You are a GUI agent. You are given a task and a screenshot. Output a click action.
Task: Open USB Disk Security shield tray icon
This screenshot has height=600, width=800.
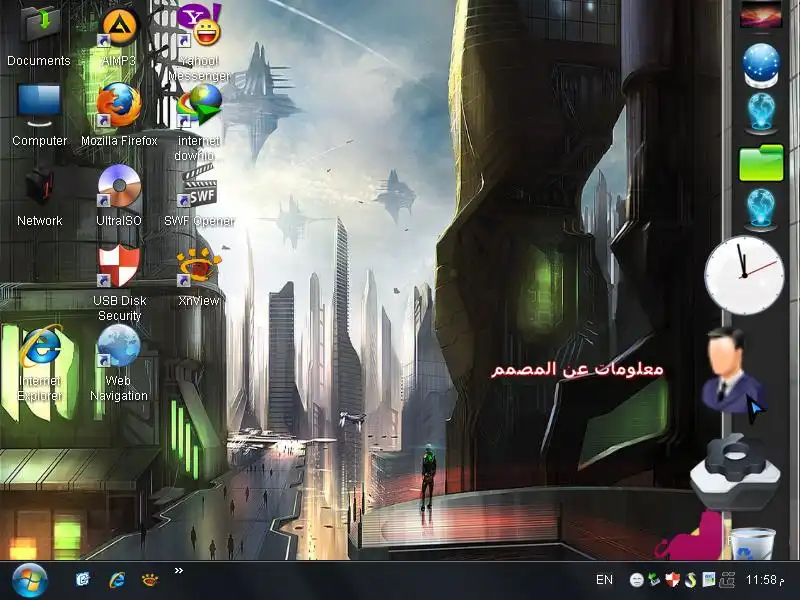[x=672, y=580]
